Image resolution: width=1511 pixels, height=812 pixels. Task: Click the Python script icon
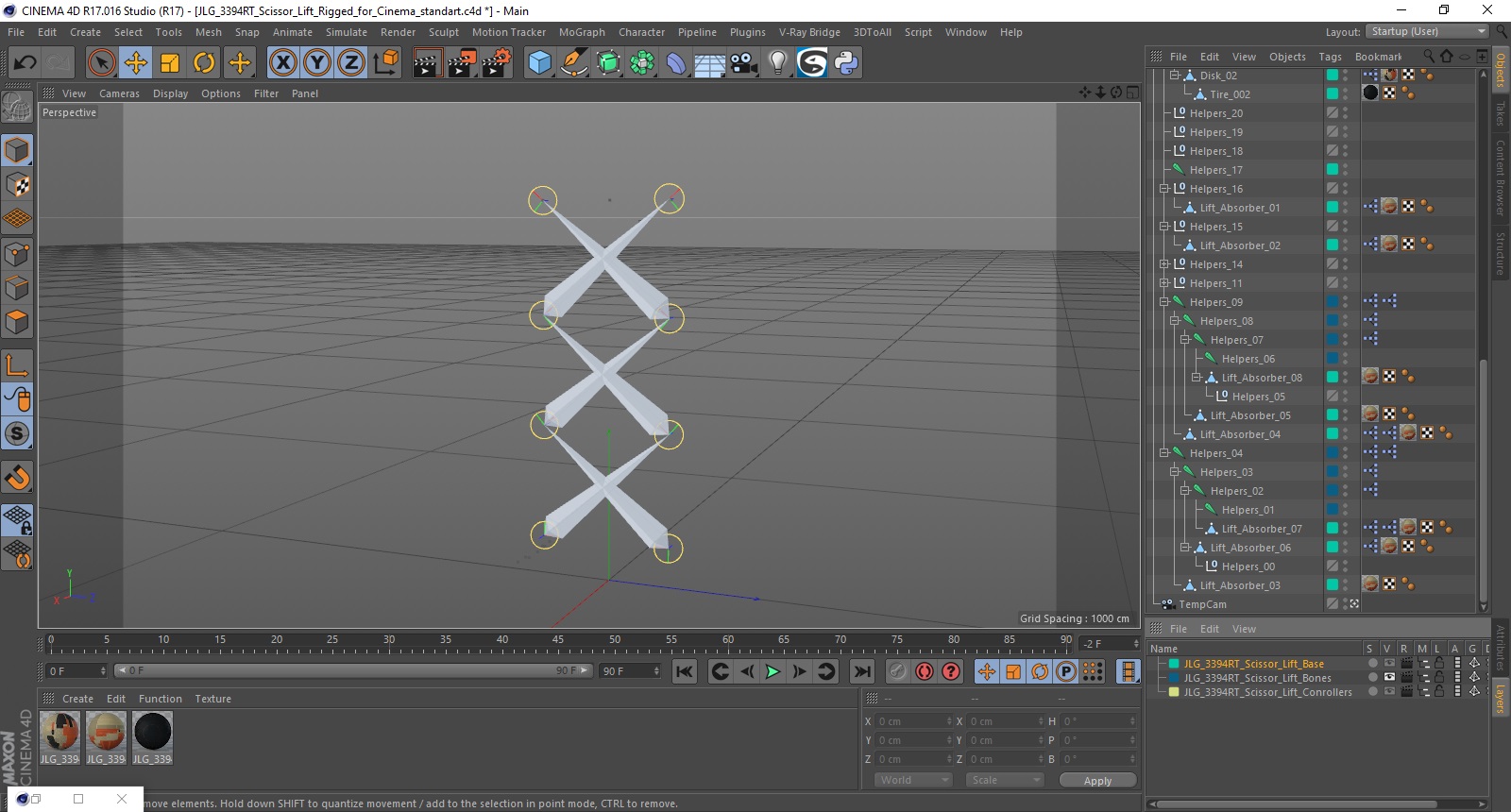click(x=846, y=63)
